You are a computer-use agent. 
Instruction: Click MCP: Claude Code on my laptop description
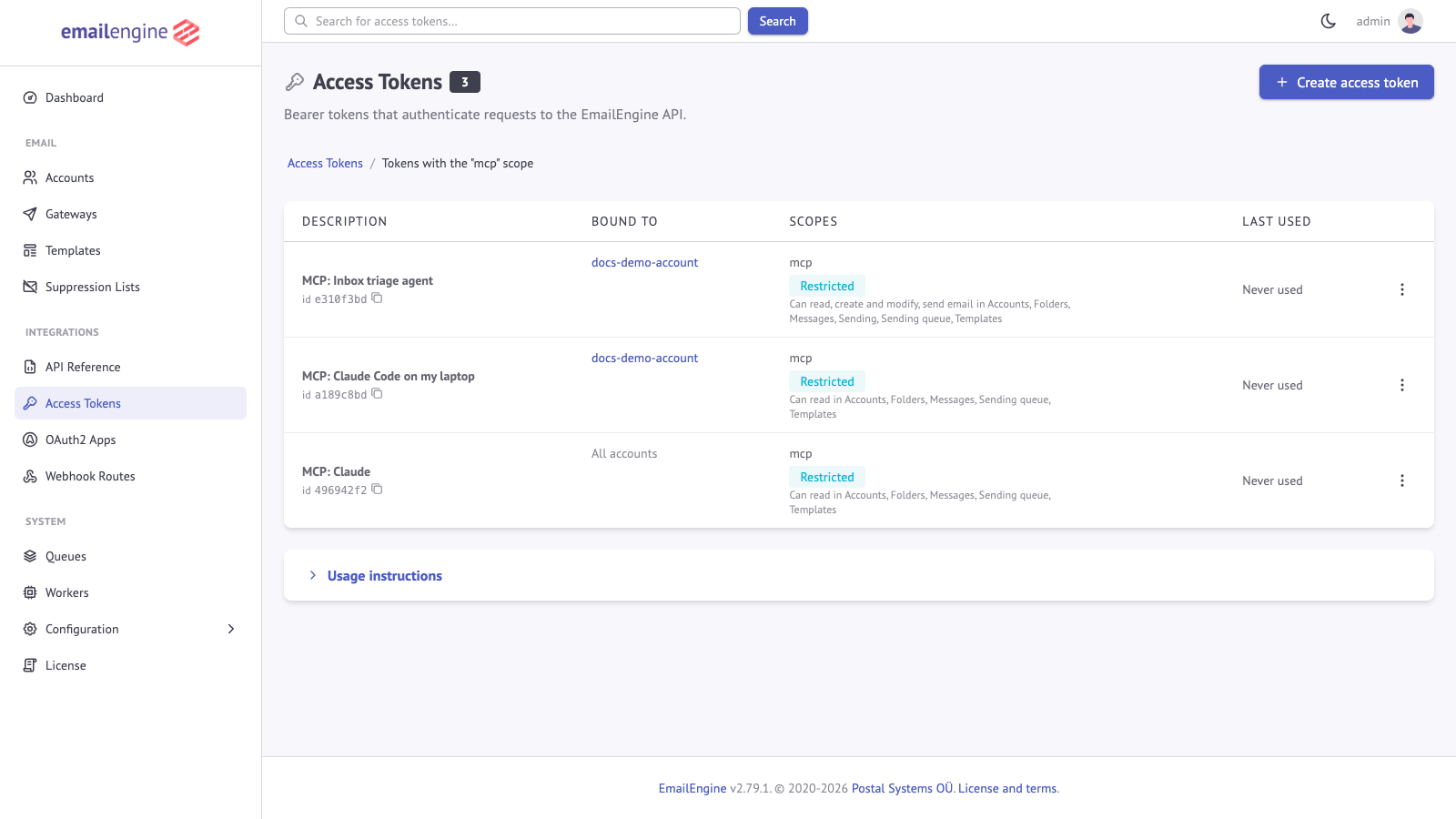click(x=389, y=376)
